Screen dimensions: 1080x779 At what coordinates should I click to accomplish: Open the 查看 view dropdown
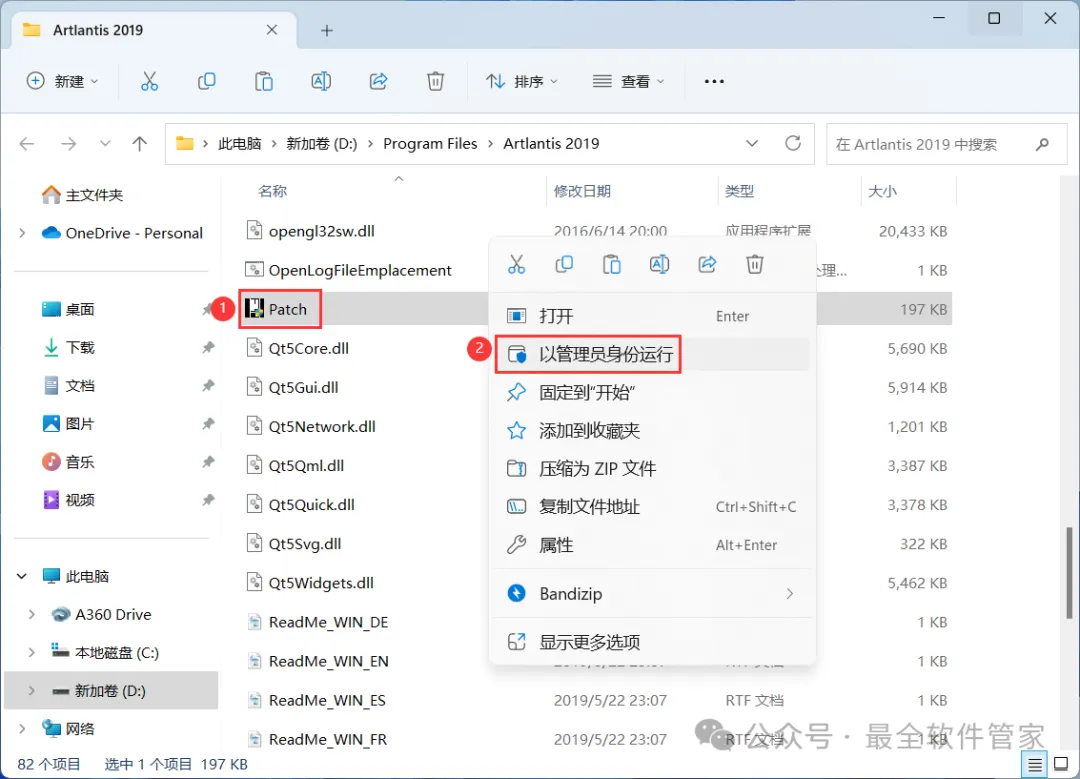[629, 81]
